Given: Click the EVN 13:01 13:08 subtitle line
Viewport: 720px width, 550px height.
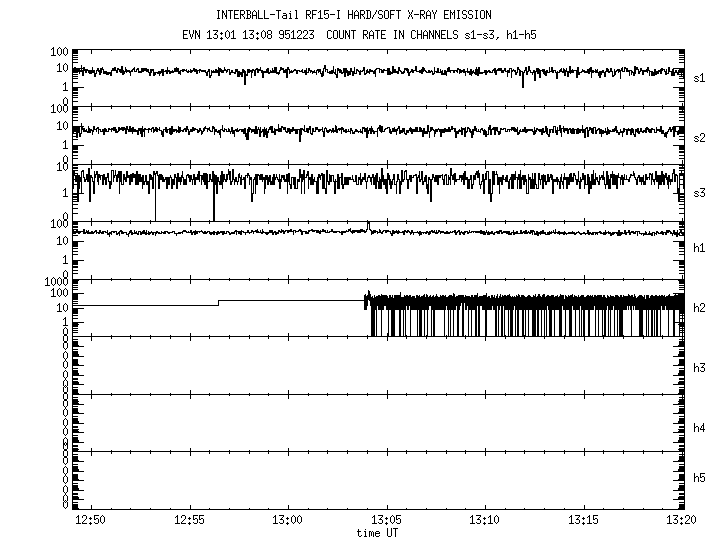Looking at the screenshot, I should pyautogui.click(x=353, y=34).
